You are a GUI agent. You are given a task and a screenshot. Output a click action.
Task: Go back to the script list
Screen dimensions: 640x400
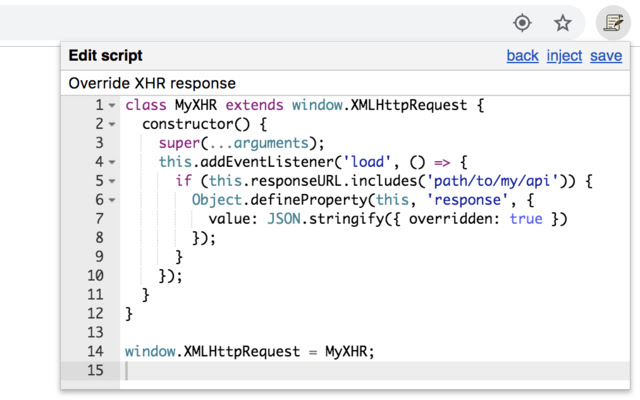tap(522, 56)
